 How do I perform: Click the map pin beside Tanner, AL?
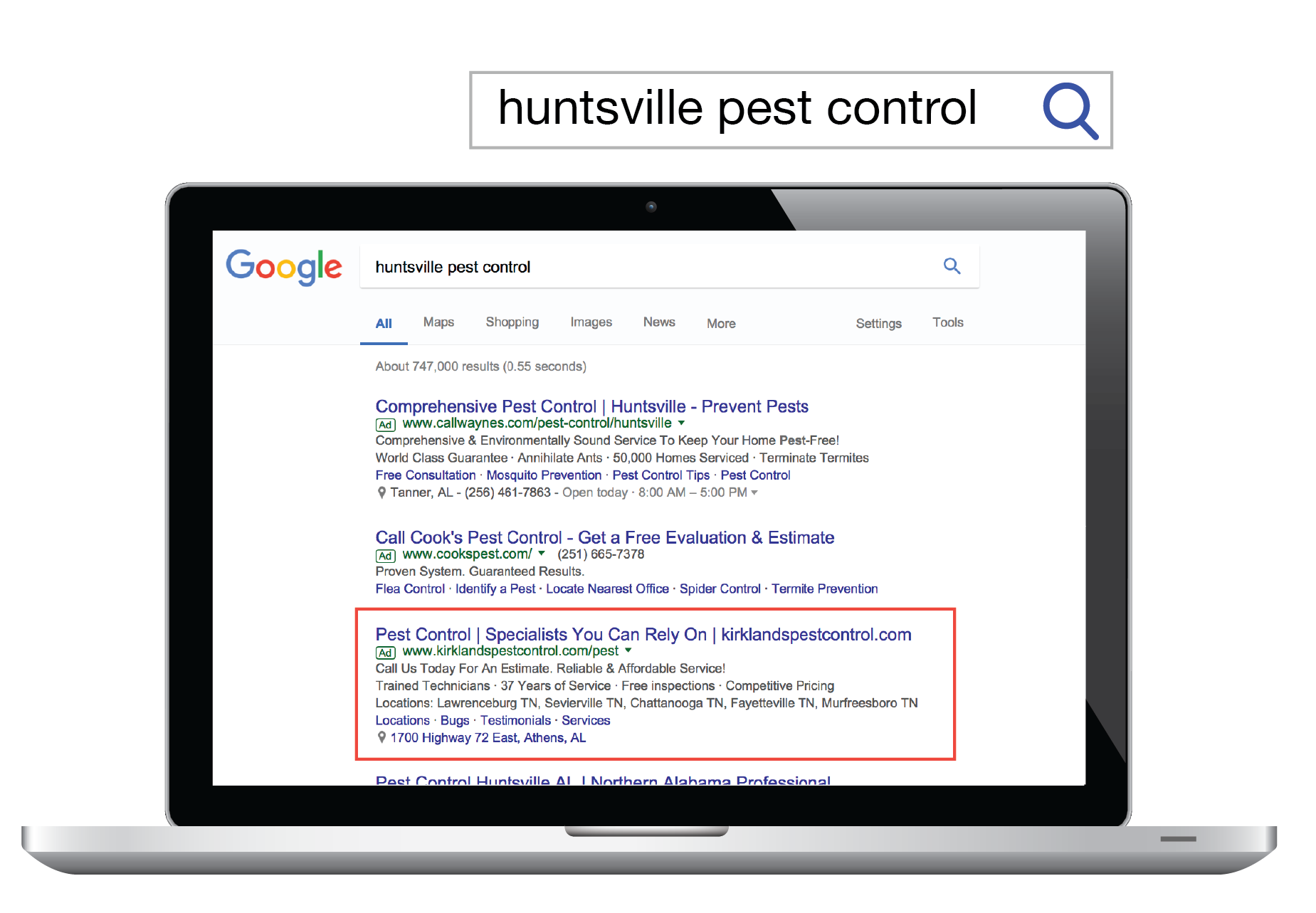381,492
